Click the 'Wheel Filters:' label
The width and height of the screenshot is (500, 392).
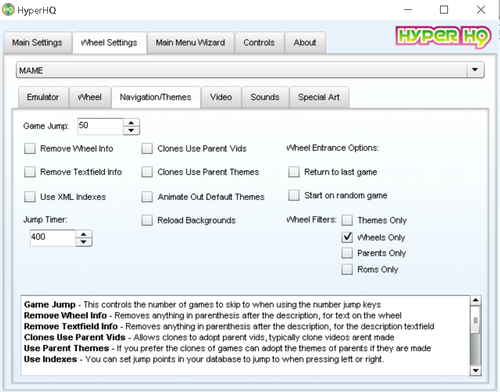pyautogui.click(x=312, y=220)
